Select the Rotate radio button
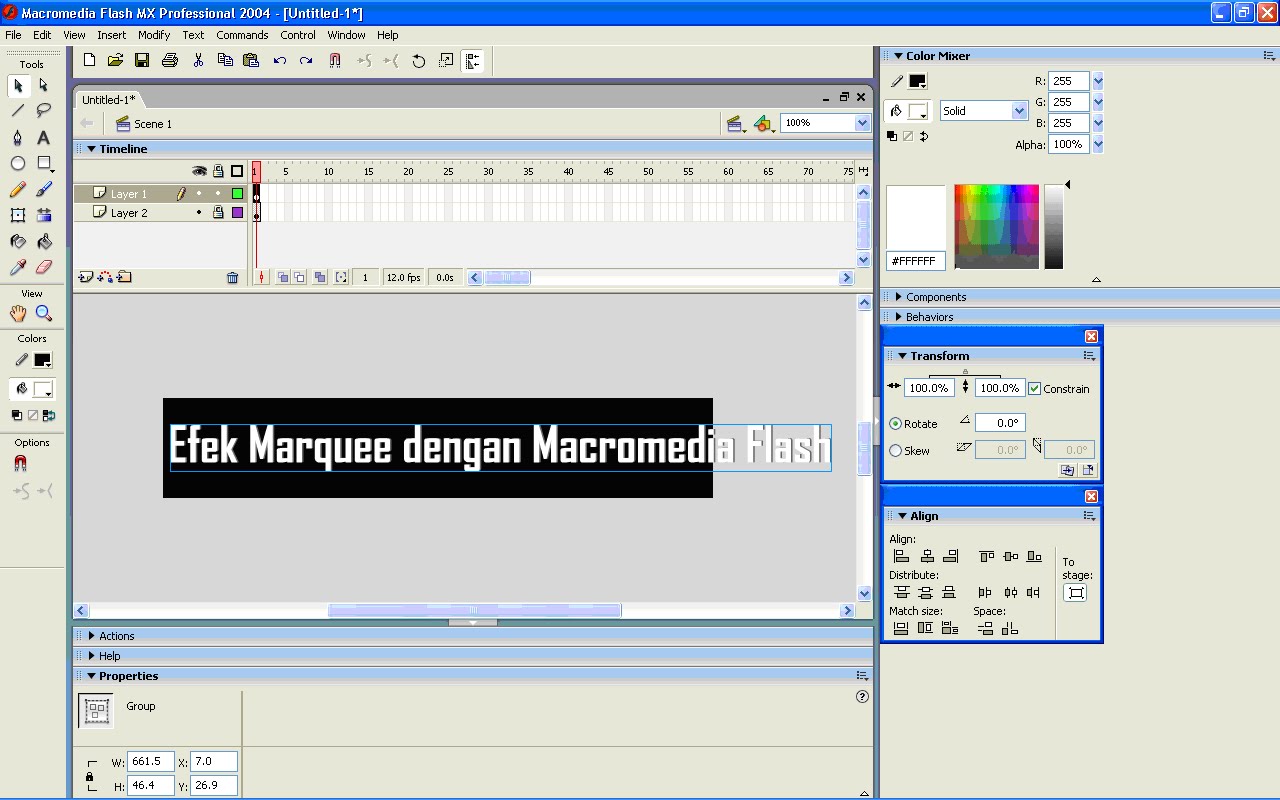The height and width of the screenshot is (800, 1280). click(x=896, y=424)
